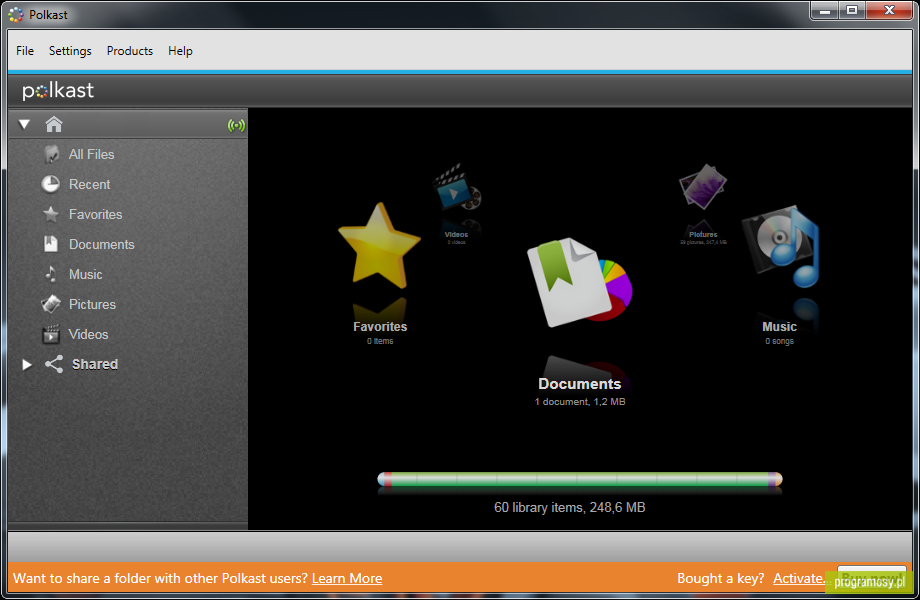Open the Settings menu

click(70, 51)
